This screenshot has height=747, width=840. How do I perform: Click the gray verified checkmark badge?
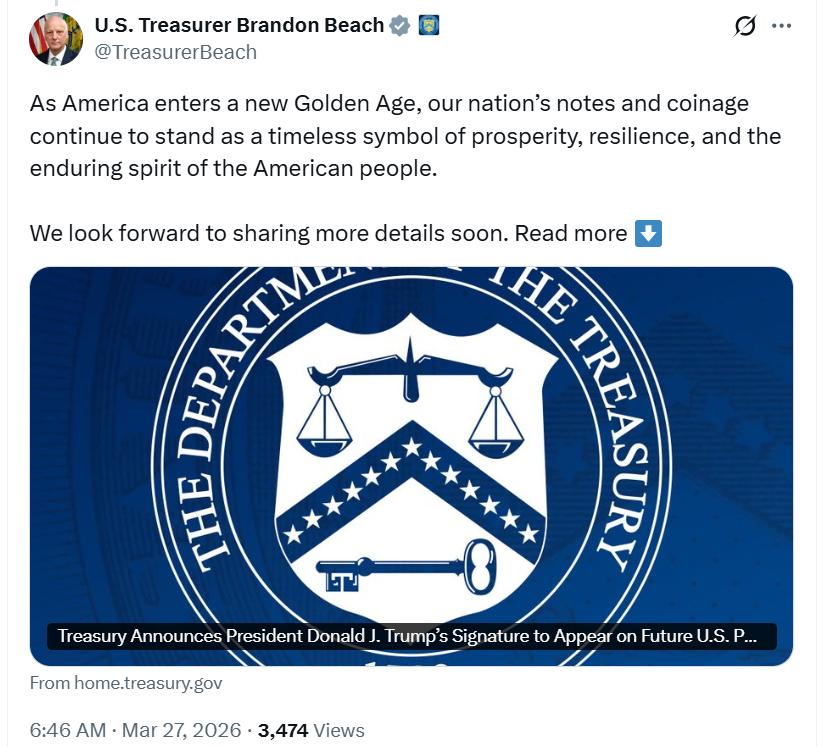pos(400,26)
